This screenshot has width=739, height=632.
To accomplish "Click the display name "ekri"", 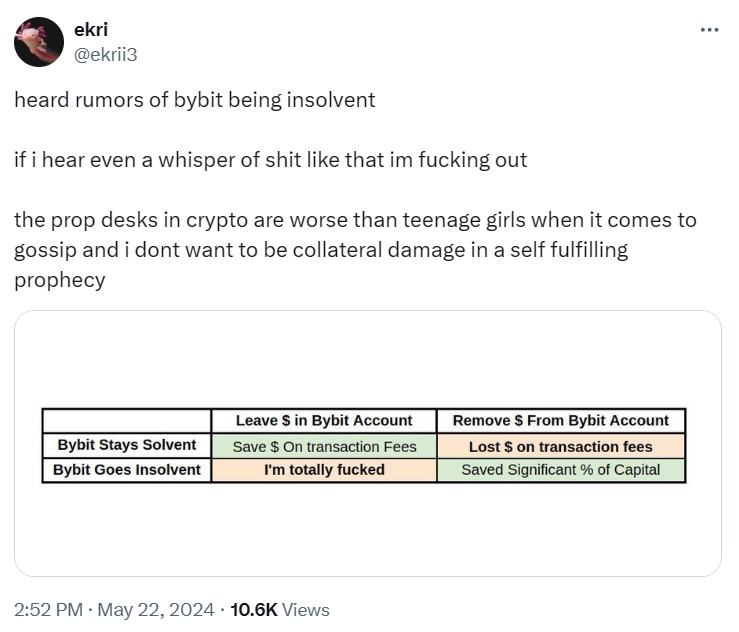I will 92,30.
